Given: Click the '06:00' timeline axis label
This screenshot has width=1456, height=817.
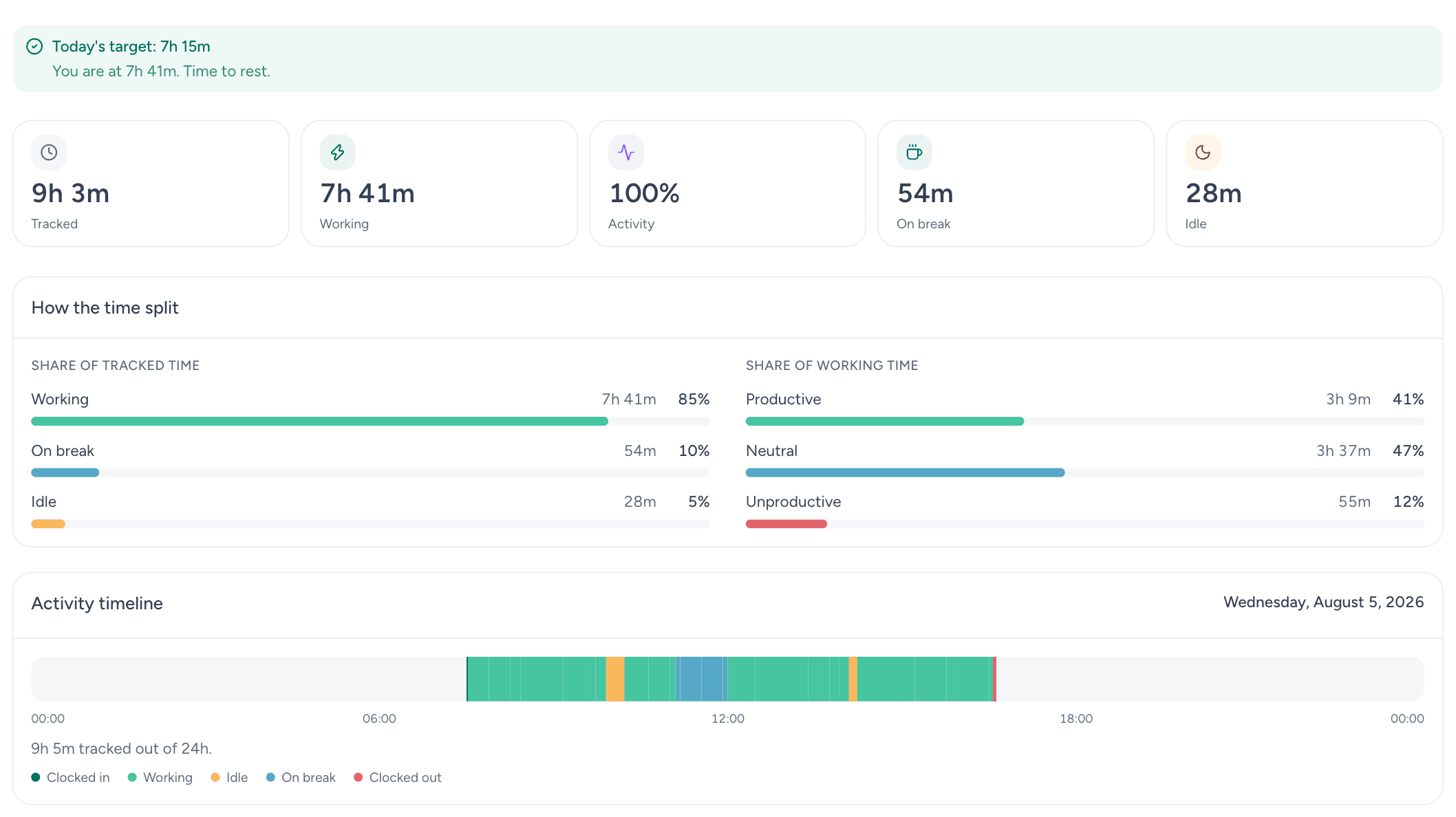Looking at the screenshot, I should [x=379, y=718].
